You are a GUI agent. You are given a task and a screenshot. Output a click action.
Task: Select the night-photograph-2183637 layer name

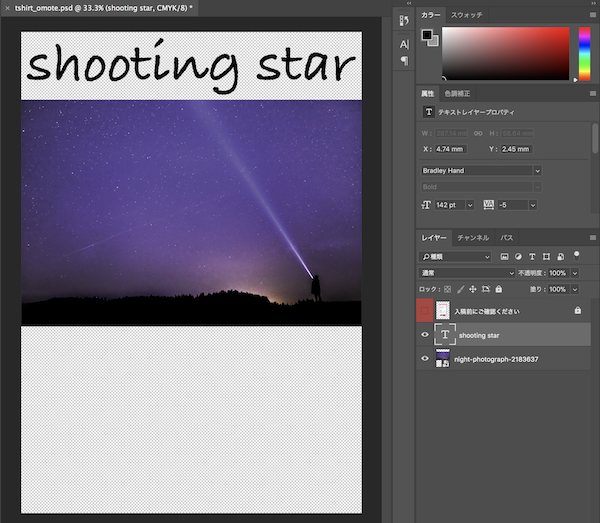496,359
